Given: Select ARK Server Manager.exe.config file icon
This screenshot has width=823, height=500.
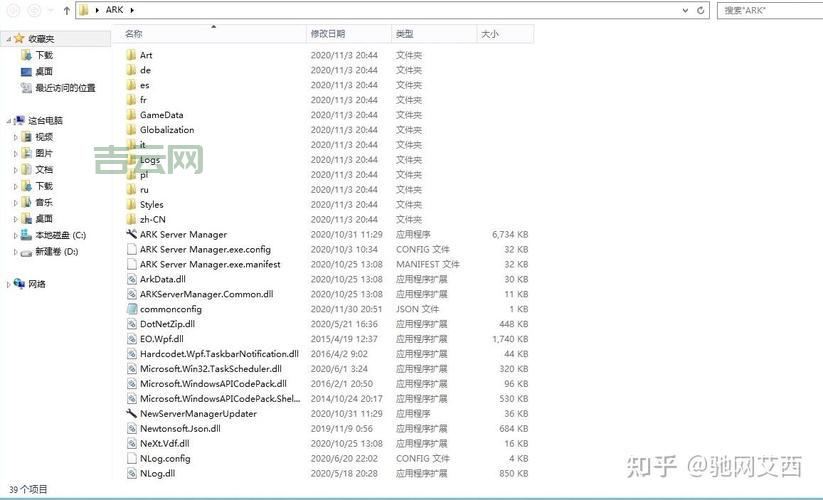Looking at the screenshot, I should pyautogui.click(x=132, y=249).
